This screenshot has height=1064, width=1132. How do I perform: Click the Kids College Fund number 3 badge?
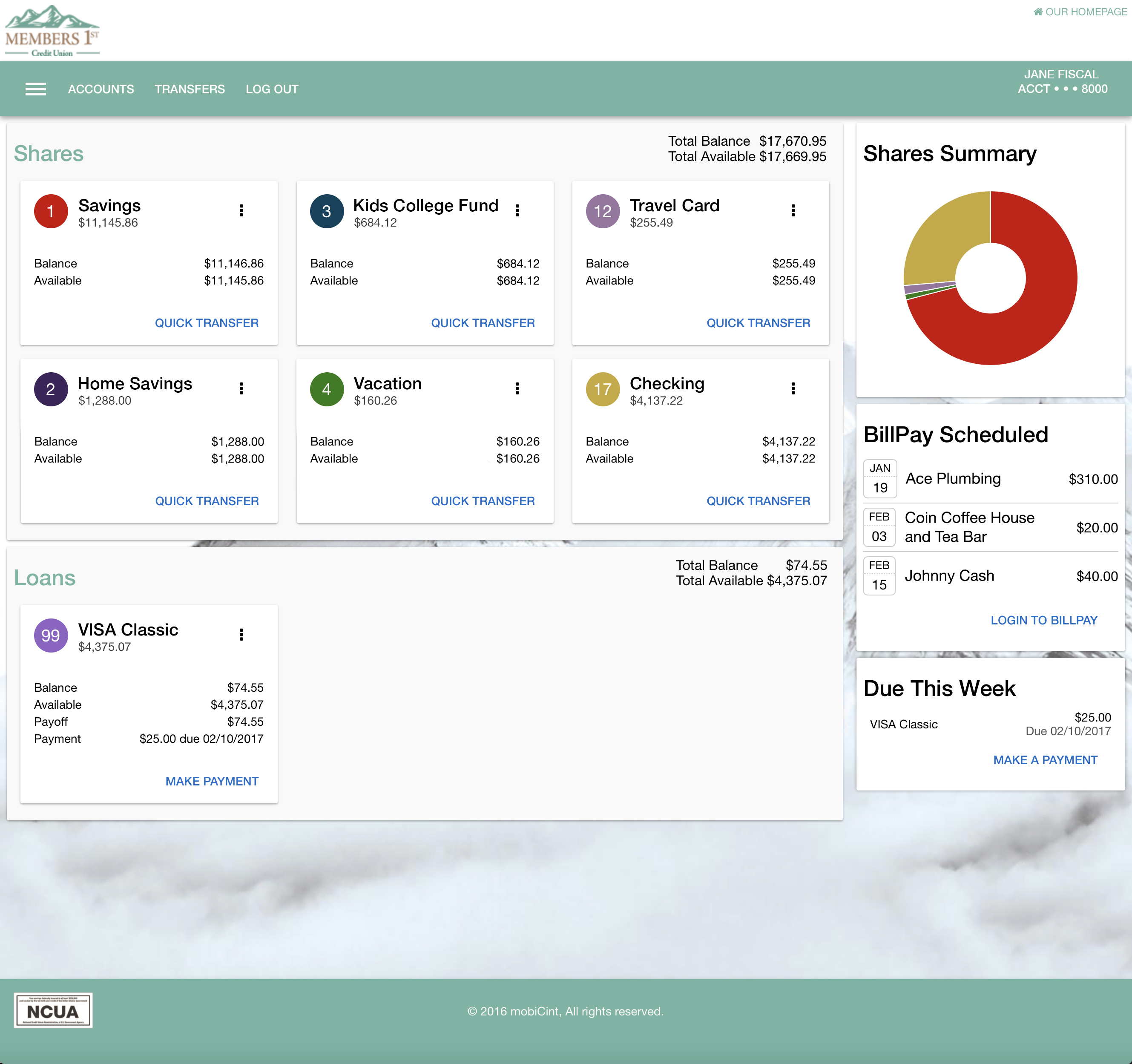pyautogui.click(x=327, y=211)
